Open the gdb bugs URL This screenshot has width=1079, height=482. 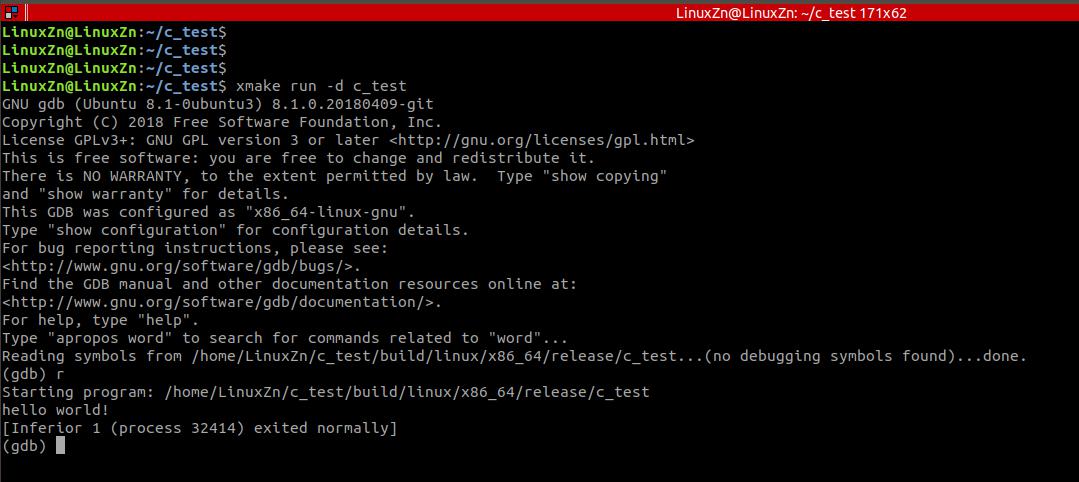pos(182,266)
